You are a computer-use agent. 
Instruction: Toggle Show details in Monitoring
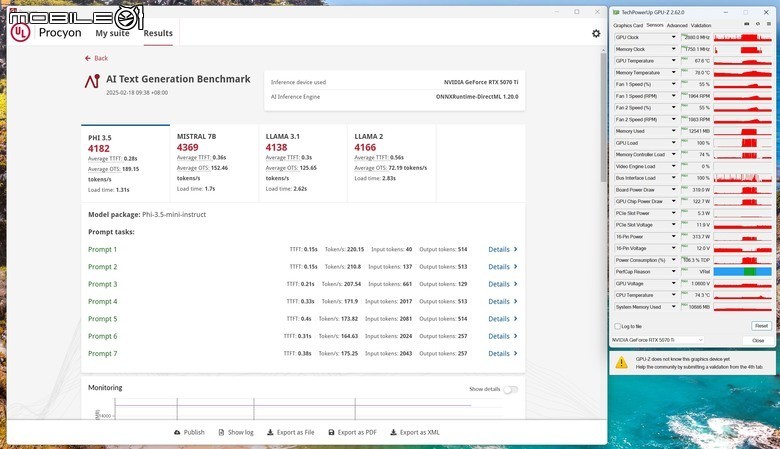[x=510, y=389]
